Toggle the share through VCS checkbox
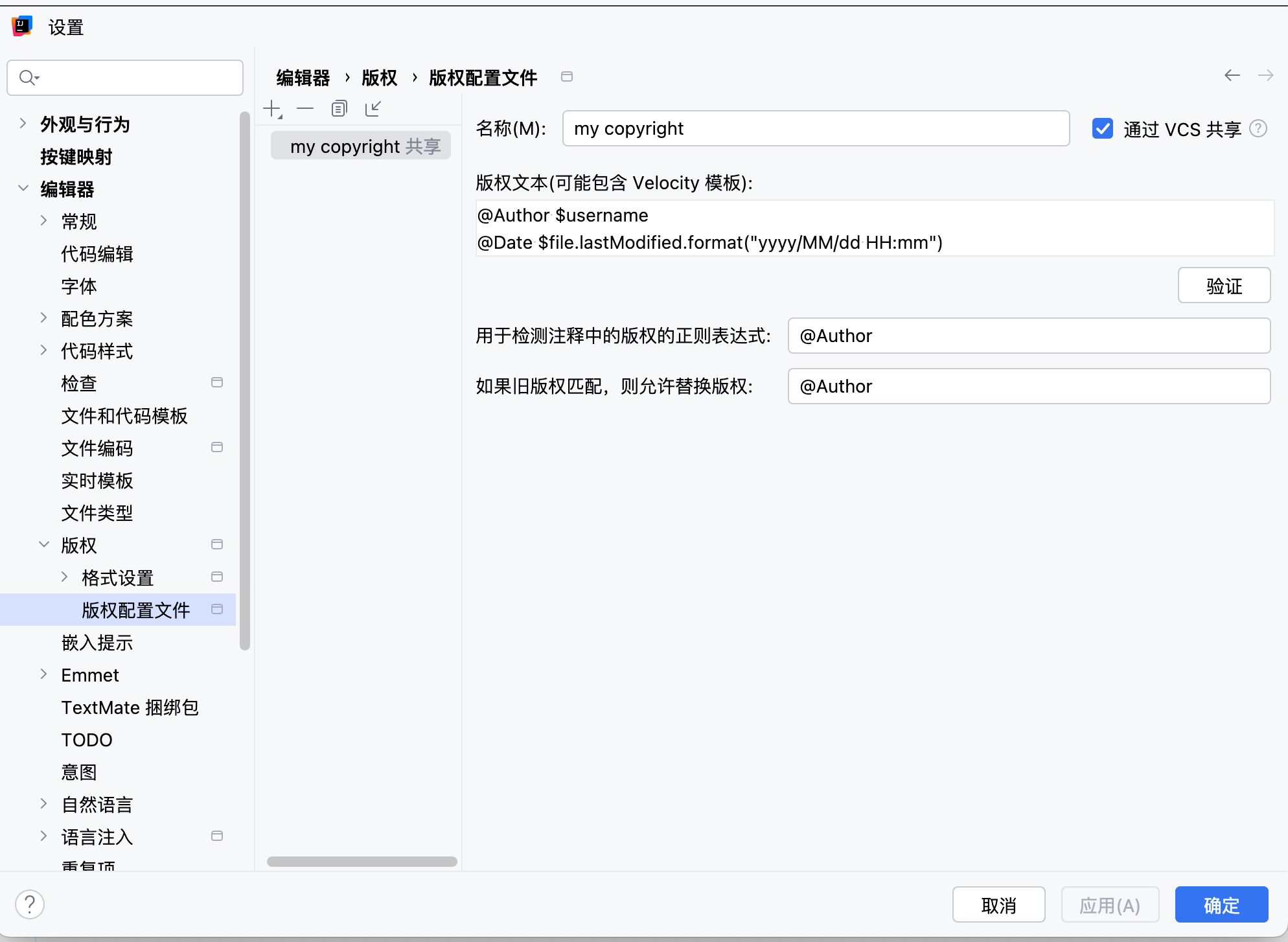Image resolution: width=1288 pixels, height=942 pixels. tap(1102, 129)
